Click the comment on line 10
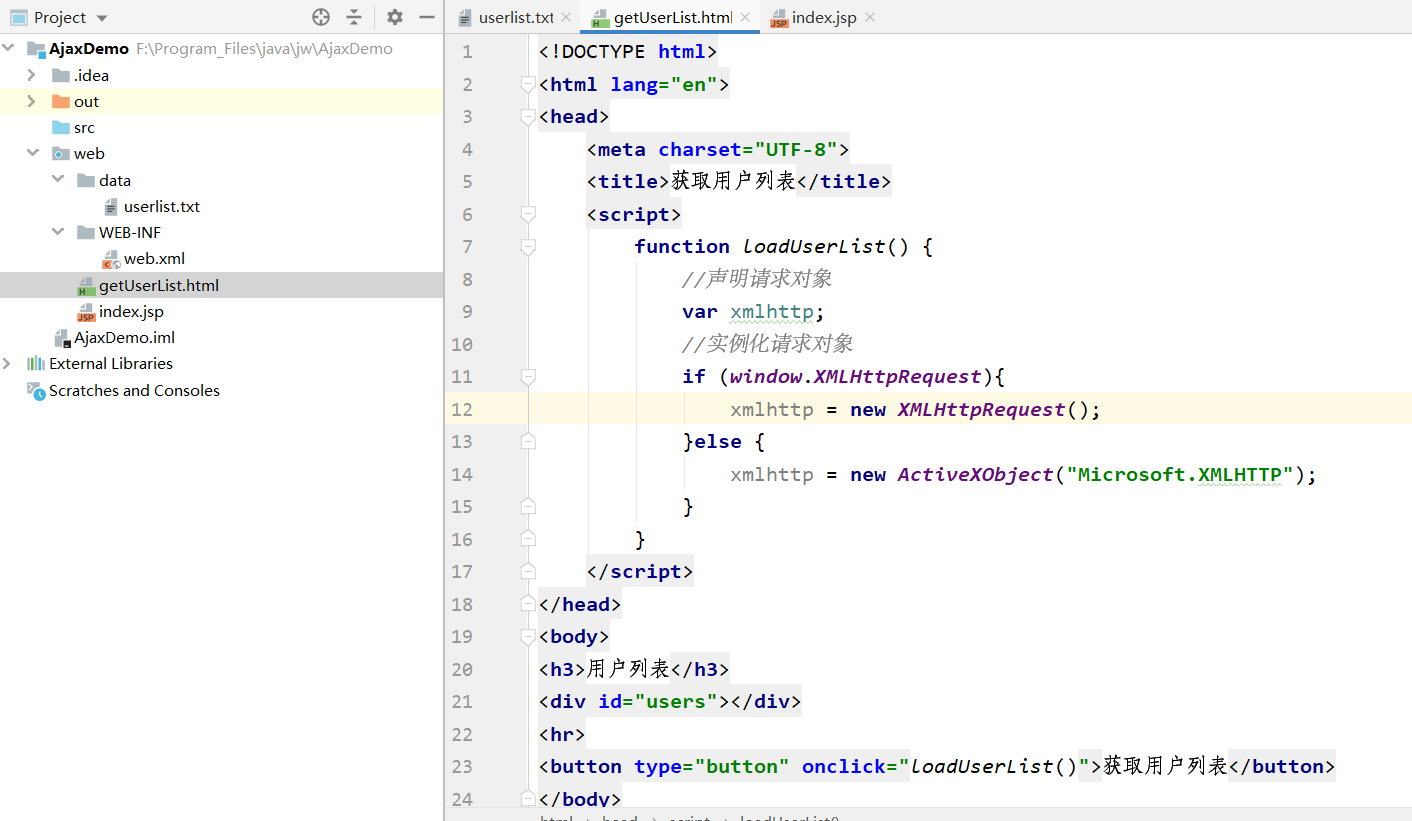 767,344
